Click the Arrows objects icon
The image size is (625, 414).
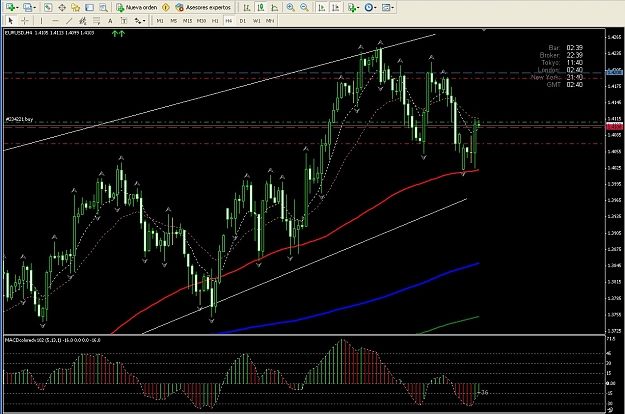tap(138, 21)
